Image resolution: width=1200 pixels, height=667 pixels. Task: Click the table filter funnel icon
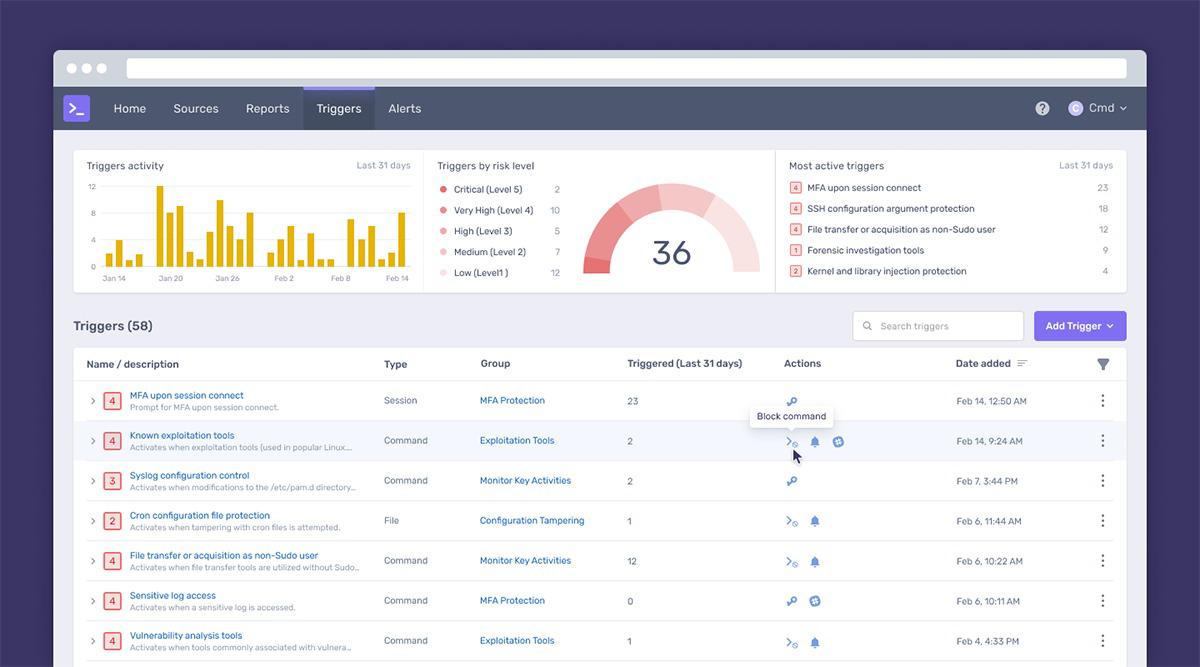pos(1103,364)
